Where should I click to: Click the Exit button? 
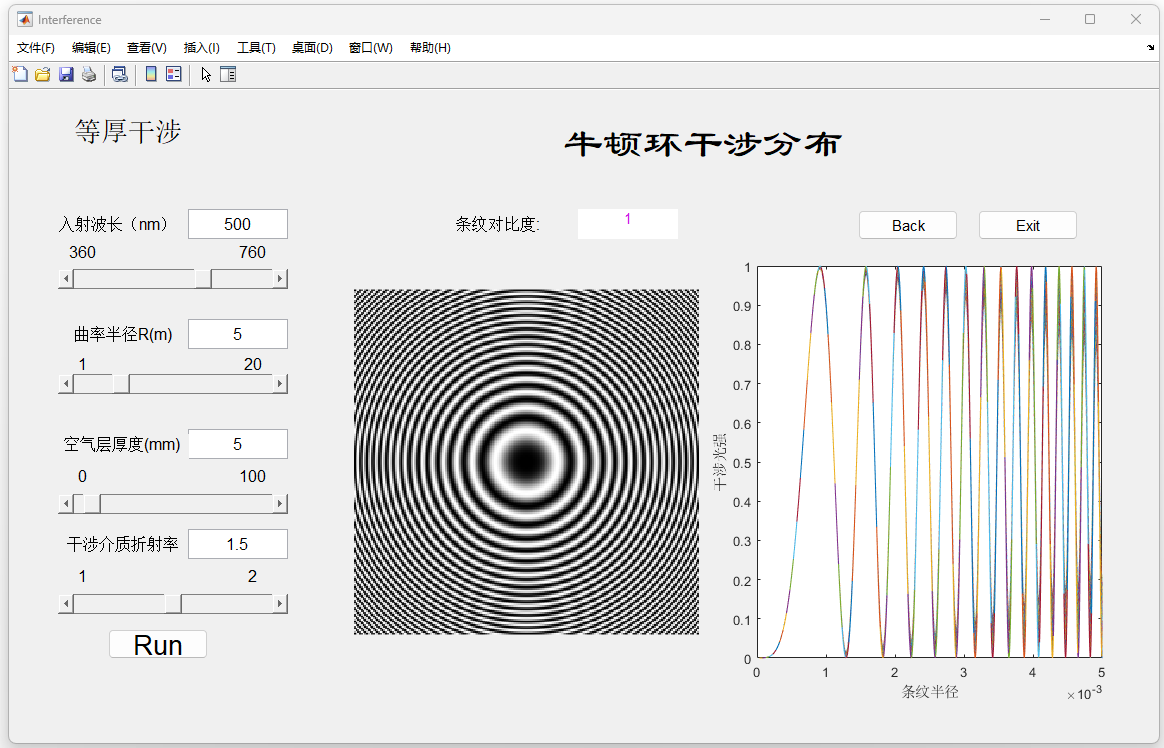tap(1027, 226)
